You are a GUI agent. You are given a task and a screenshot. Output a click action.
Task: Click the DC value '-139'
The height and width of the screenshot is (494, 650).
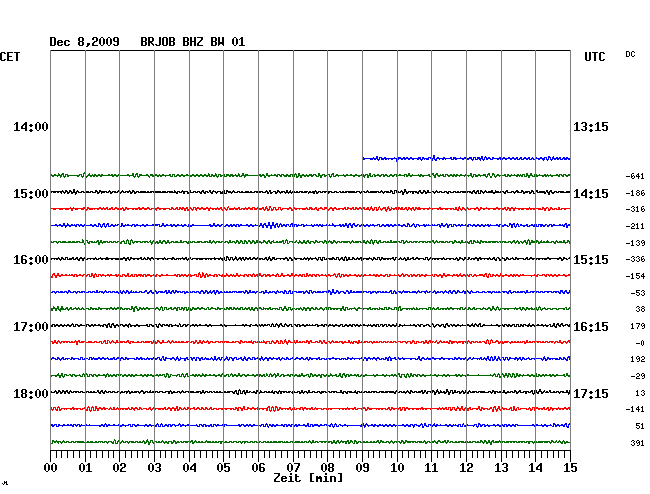(x=635, y=243)
